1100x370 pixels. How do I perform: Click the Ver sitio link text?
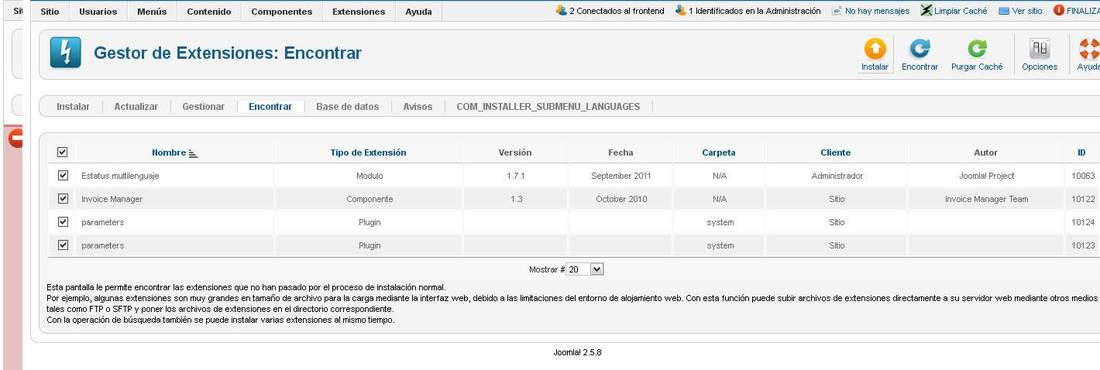[1027, 11]
